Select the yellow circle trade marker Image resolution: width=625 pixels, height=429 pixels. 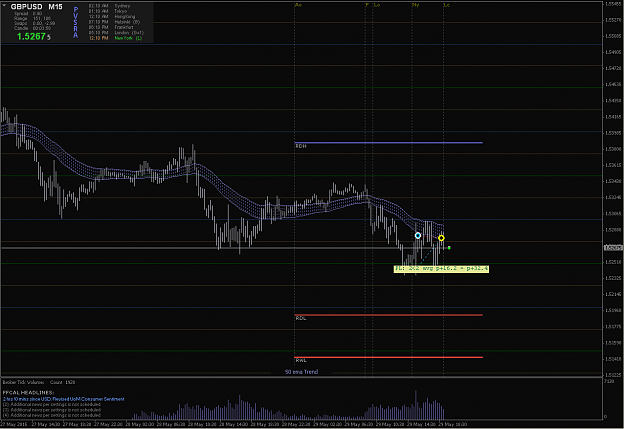(441, 238)
